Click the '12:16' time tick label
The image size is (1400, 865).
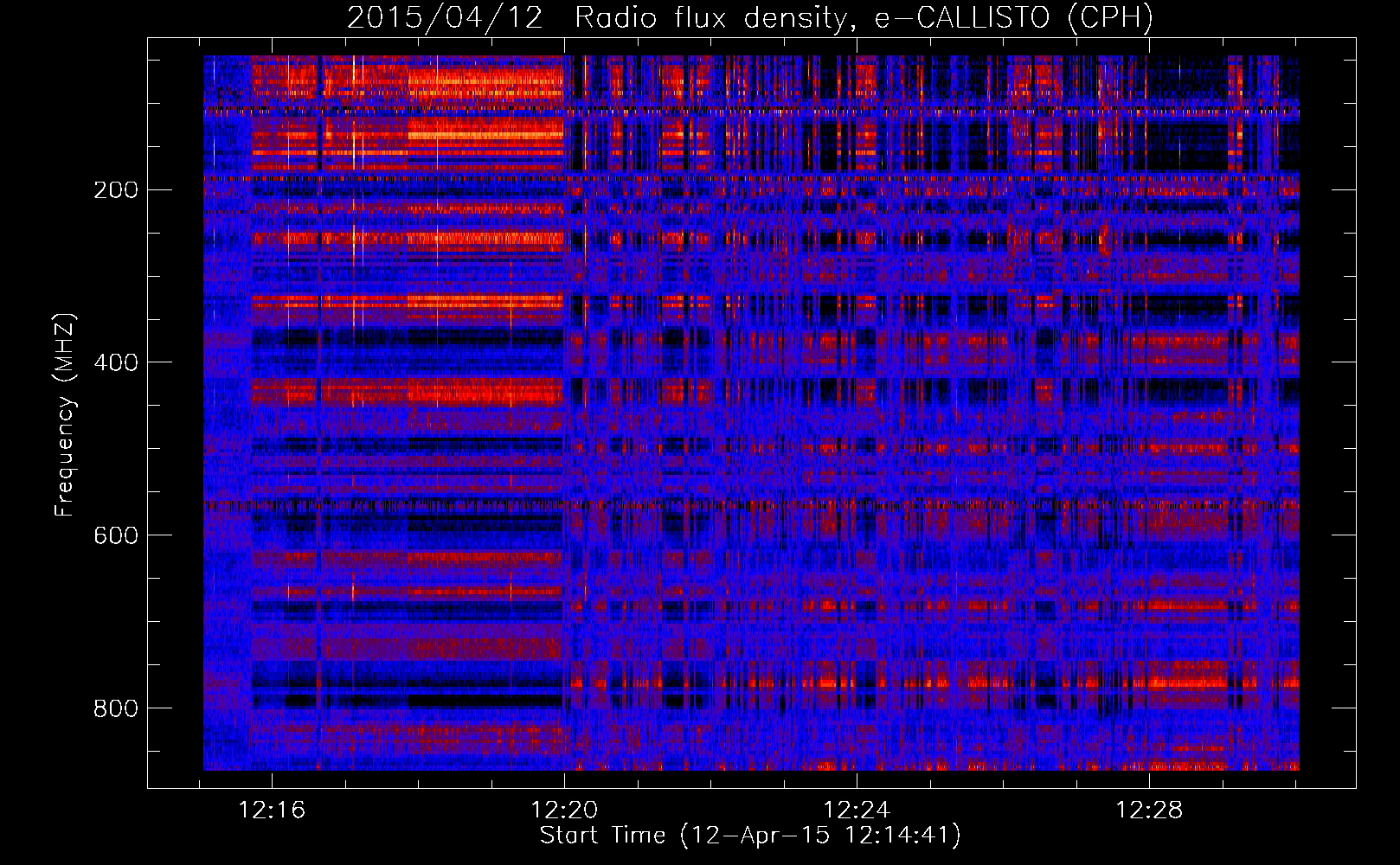(x=273, y=811)
